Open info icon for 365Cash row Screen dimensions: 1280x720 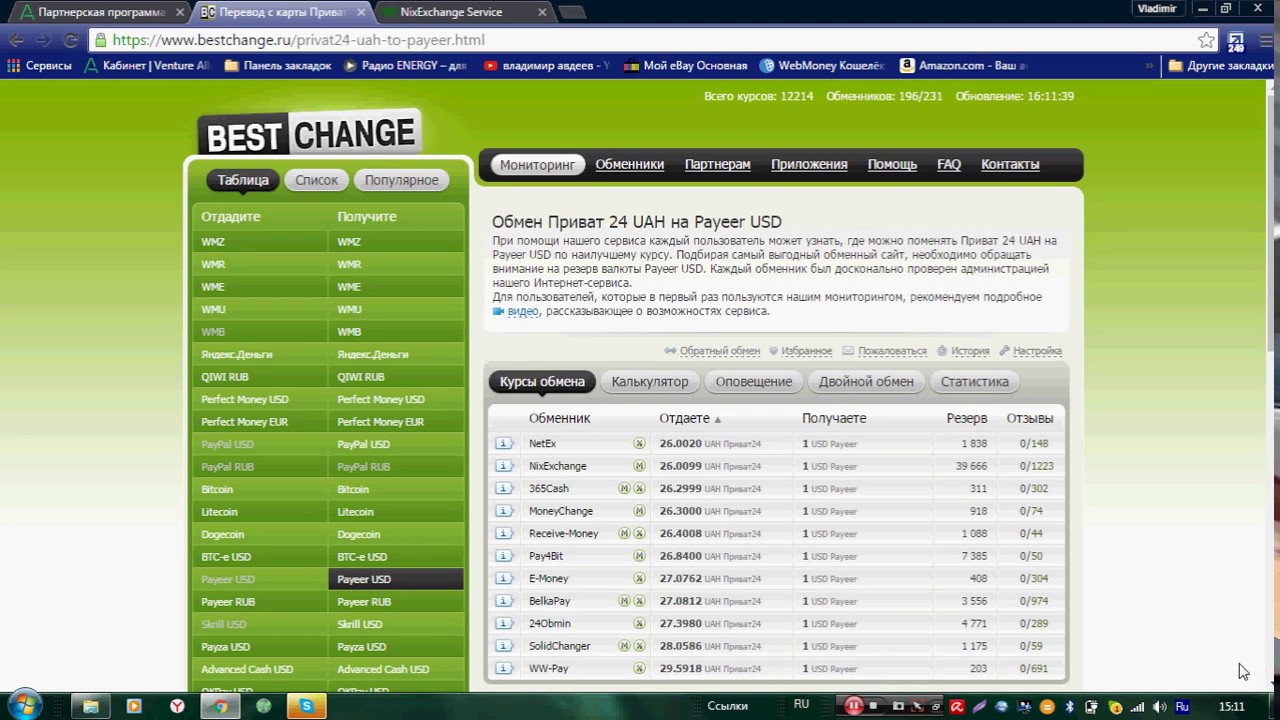504,488
